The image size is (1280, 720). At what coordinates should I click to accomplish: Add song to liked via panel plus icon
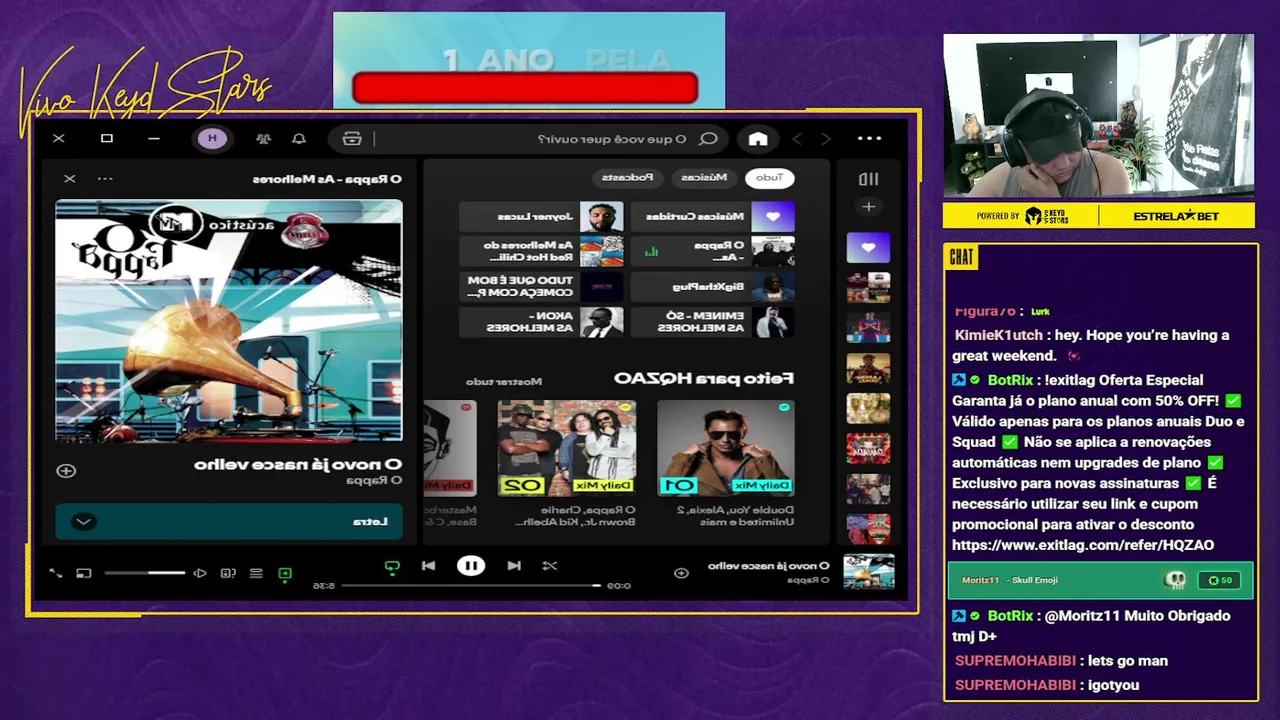coord(66,471)
